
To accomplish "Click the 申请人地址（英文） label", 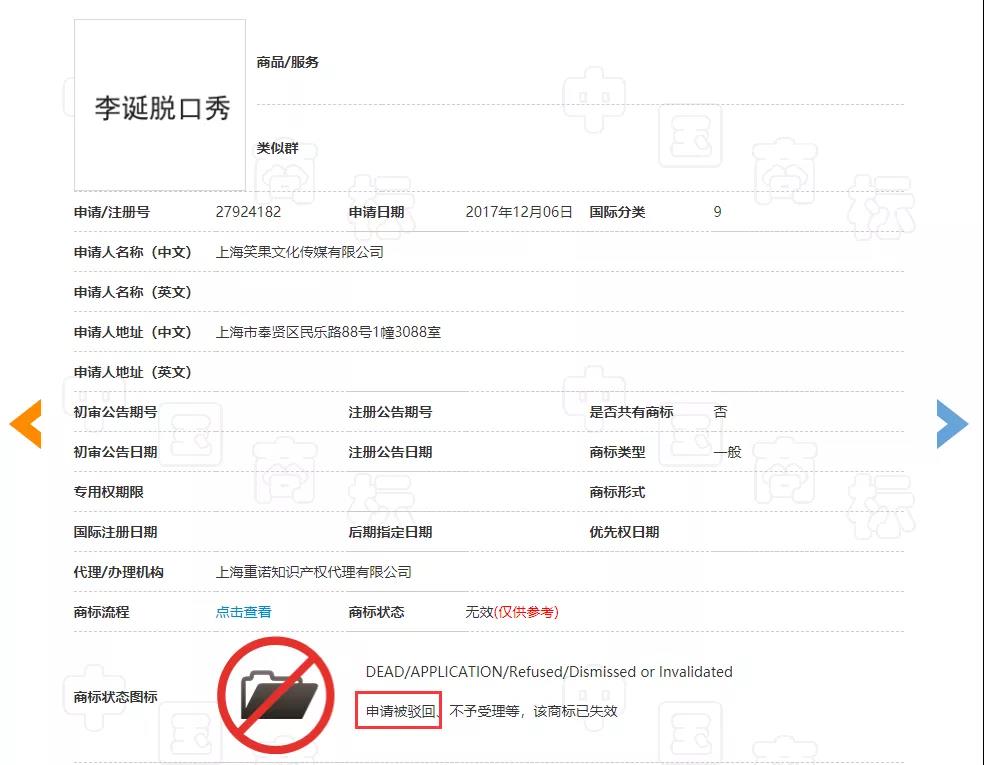I will coord(132,372).
